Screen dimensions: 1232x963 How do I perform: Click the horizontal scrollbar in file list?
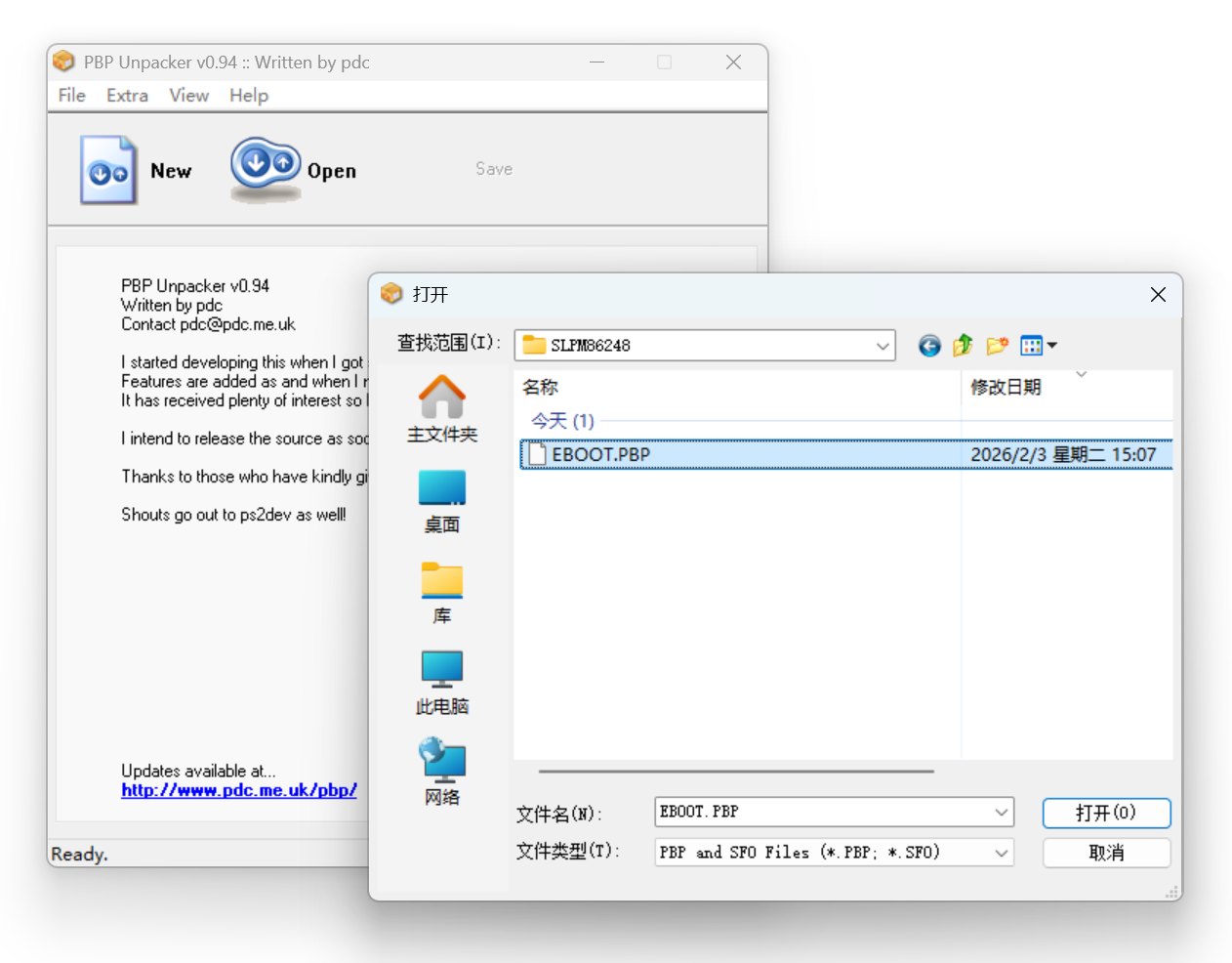coord(736,772)
